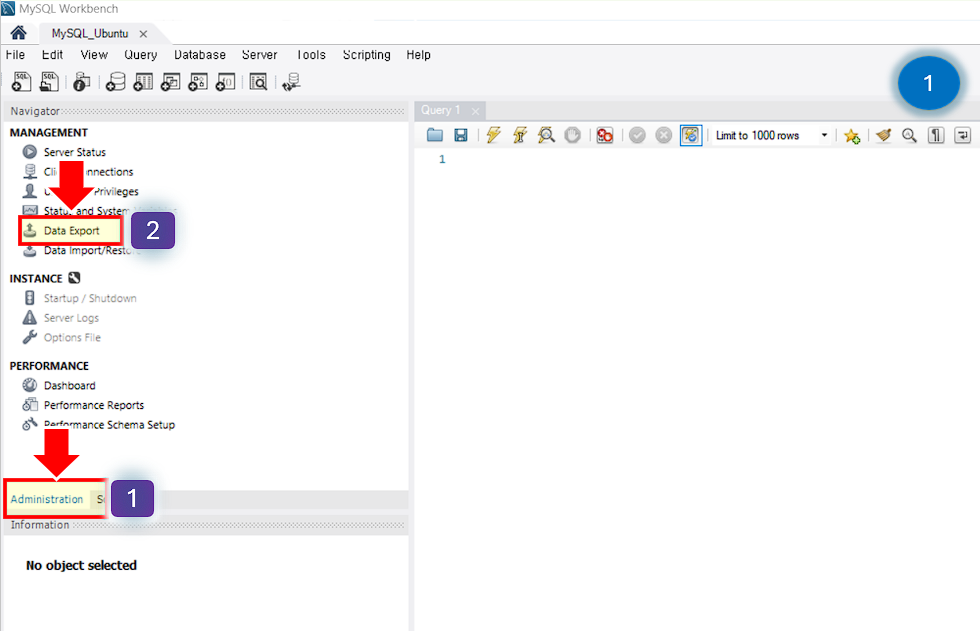
Task: Open Server Logs item
Action: coord(71,317)
